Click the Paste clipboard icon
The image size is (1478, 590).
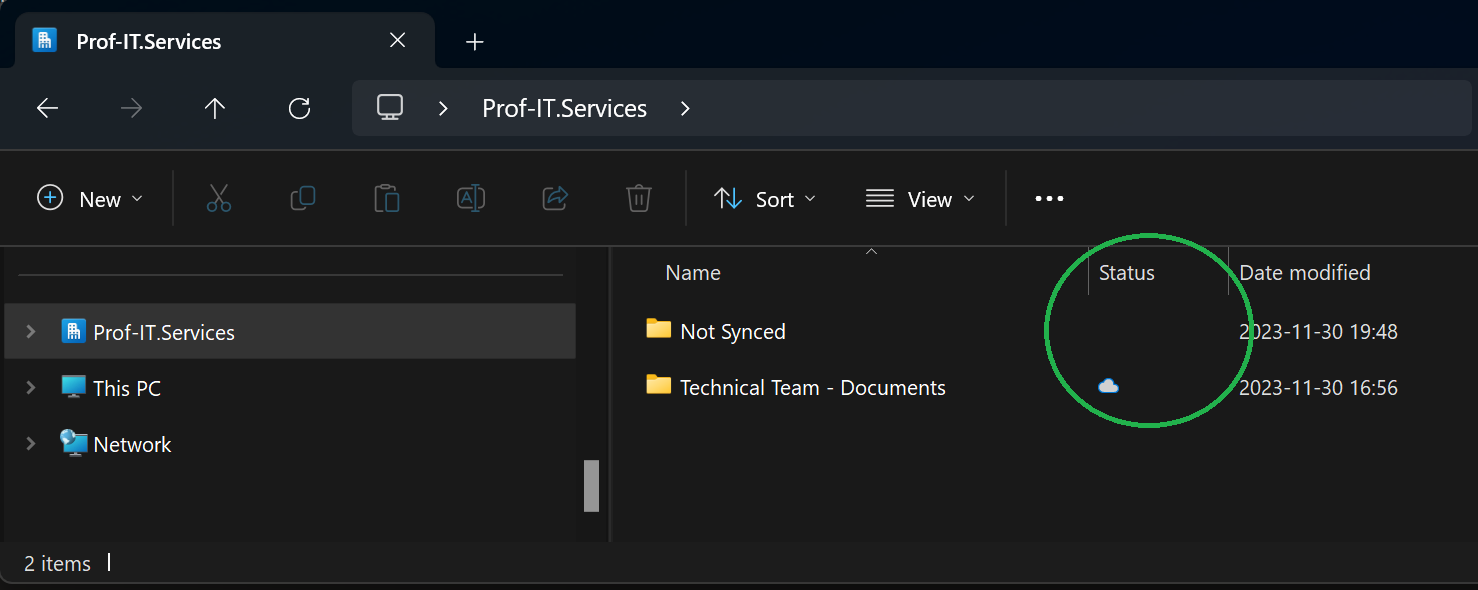tap(387, 199)
